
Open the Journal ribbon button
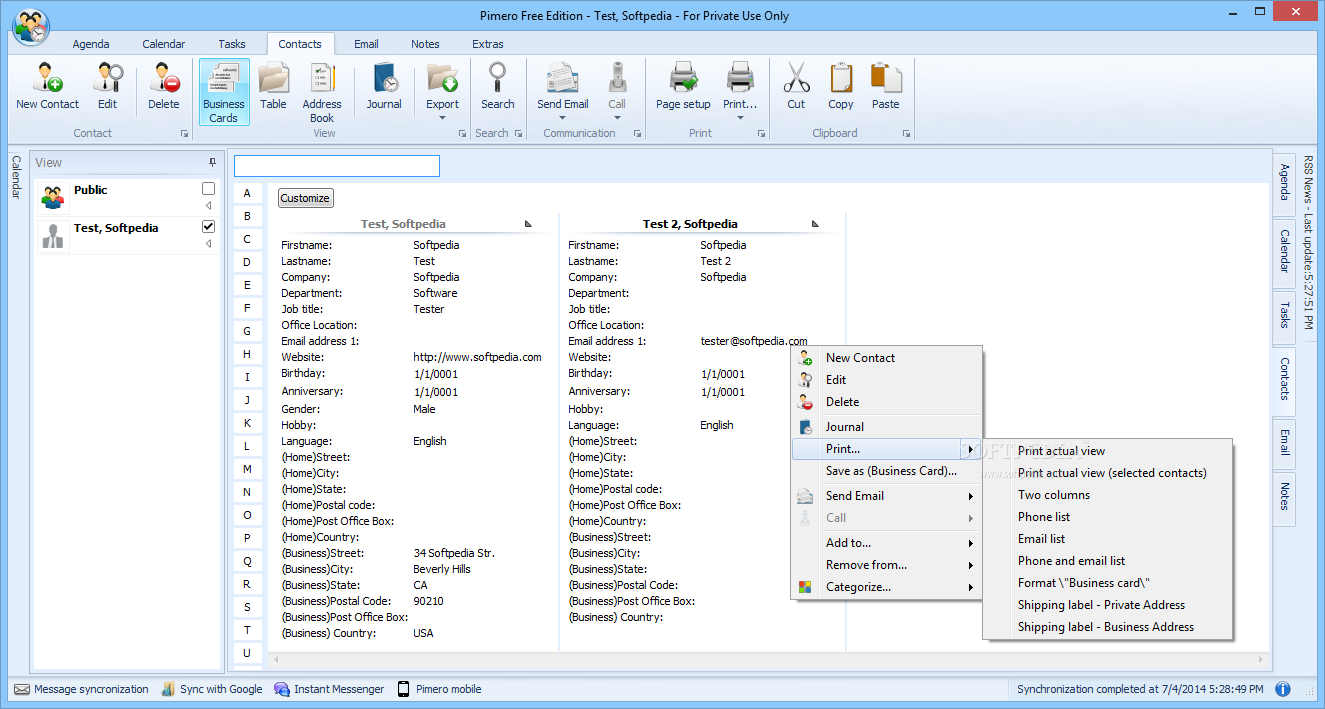(x=384, y=85)
